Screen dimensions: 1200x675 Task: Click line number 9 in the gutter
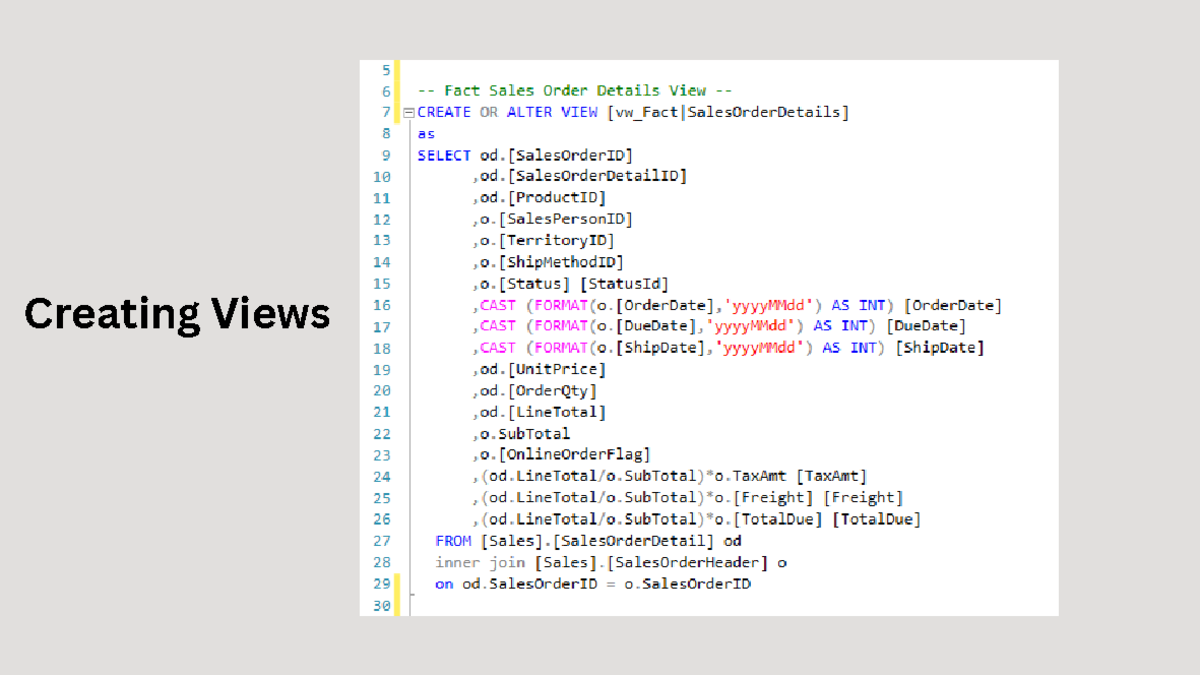pos(386,155)
